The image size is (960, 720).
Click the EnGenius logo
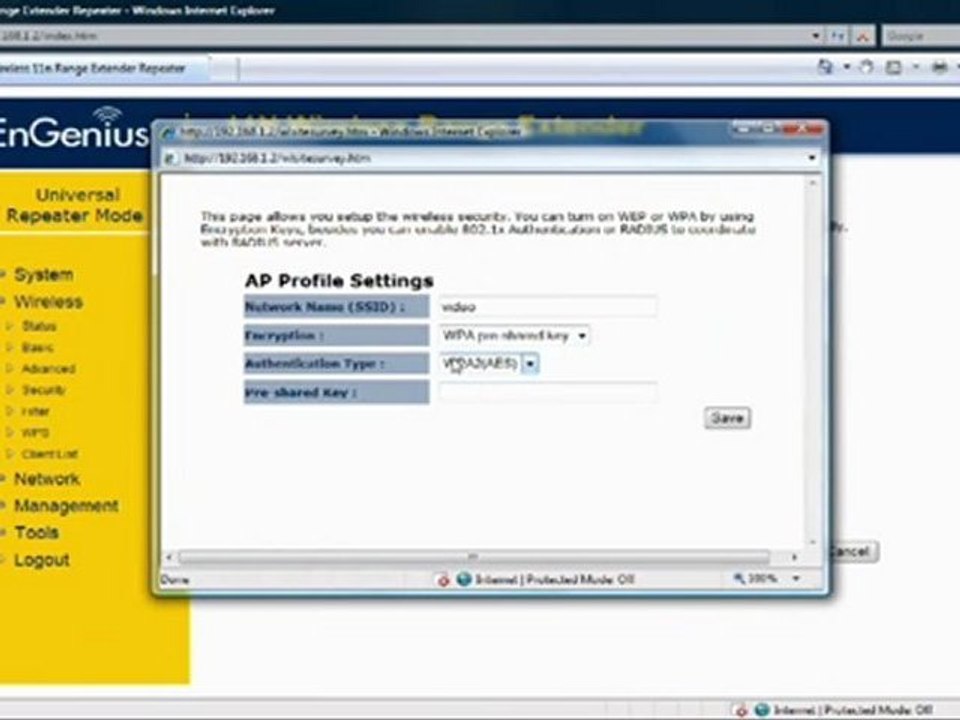tap(73, 129)
